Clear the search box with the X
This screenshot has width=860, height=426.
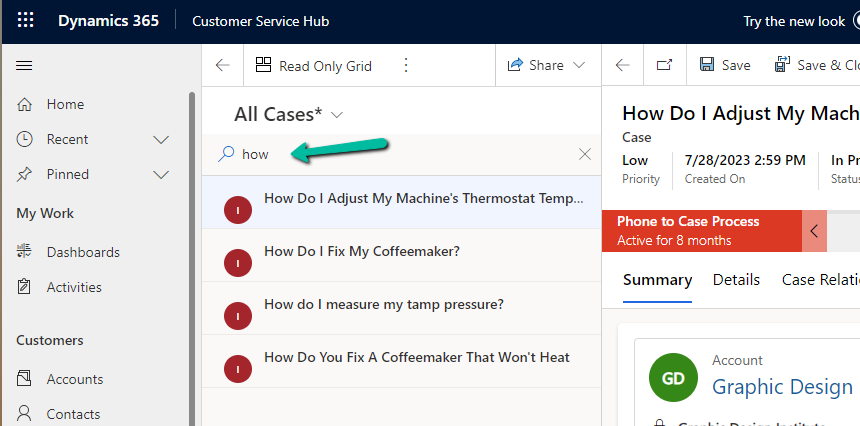pos(585,154)
